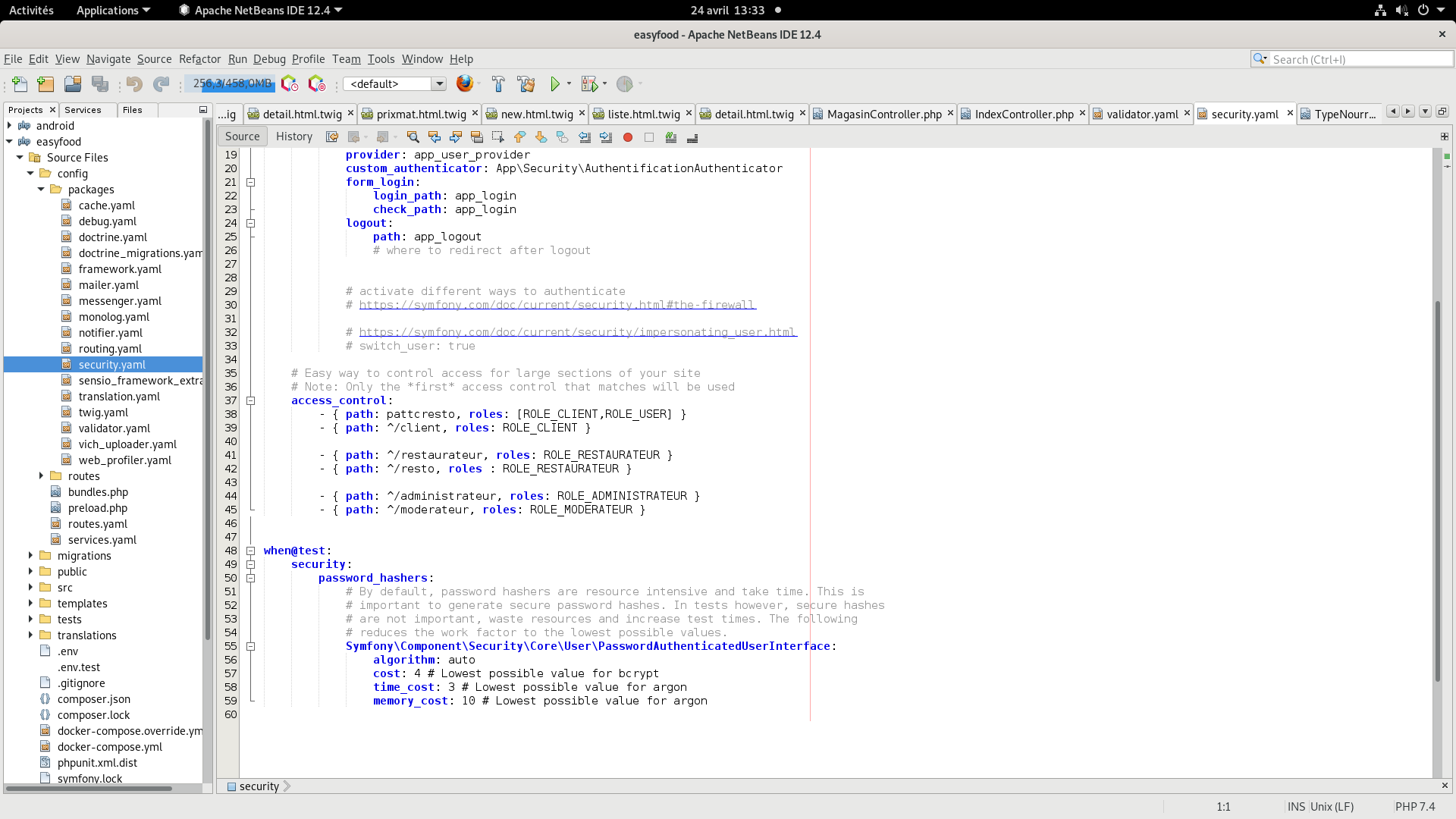Click the Save All toolbar icon
The width and height of the screenshot is (1456, 819).
click(100, 84)
